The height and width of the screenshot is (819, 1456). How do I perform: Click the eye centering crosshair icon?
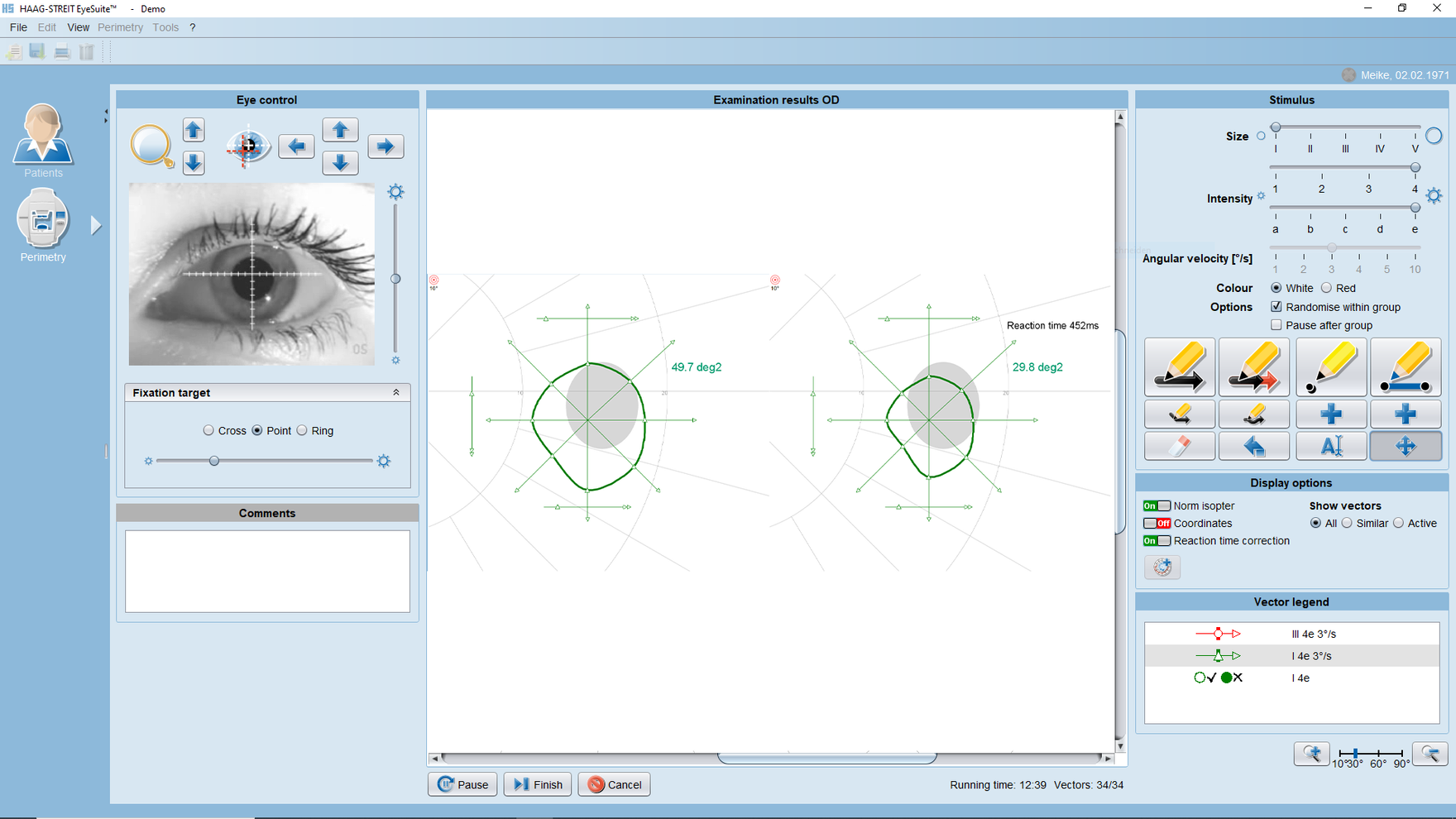point(247,146)
